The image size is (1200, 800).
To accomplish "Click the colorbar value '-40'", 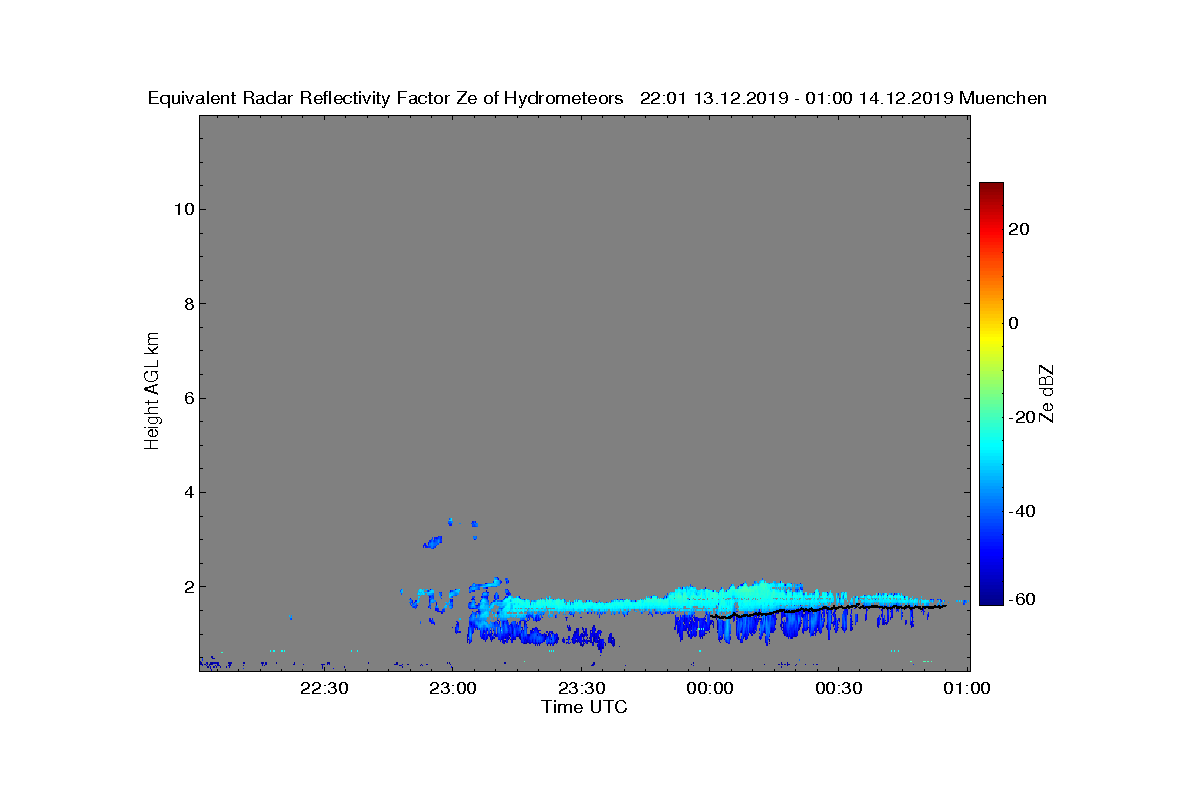I will point(1022,511).
